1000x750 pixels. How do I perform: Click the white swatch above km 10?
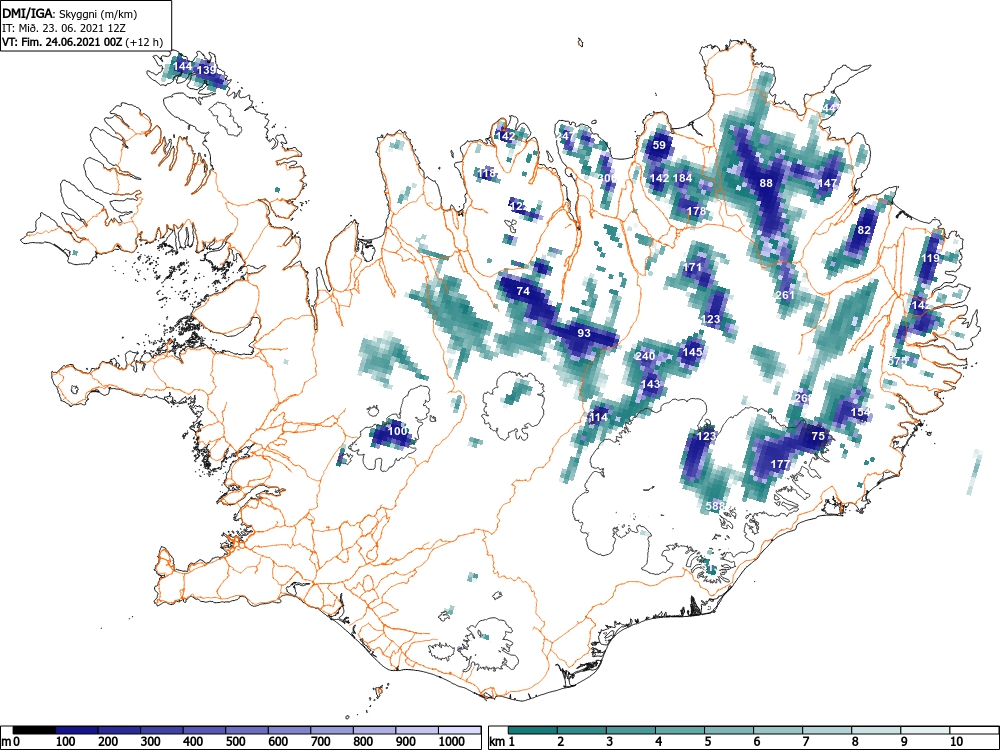974,730
